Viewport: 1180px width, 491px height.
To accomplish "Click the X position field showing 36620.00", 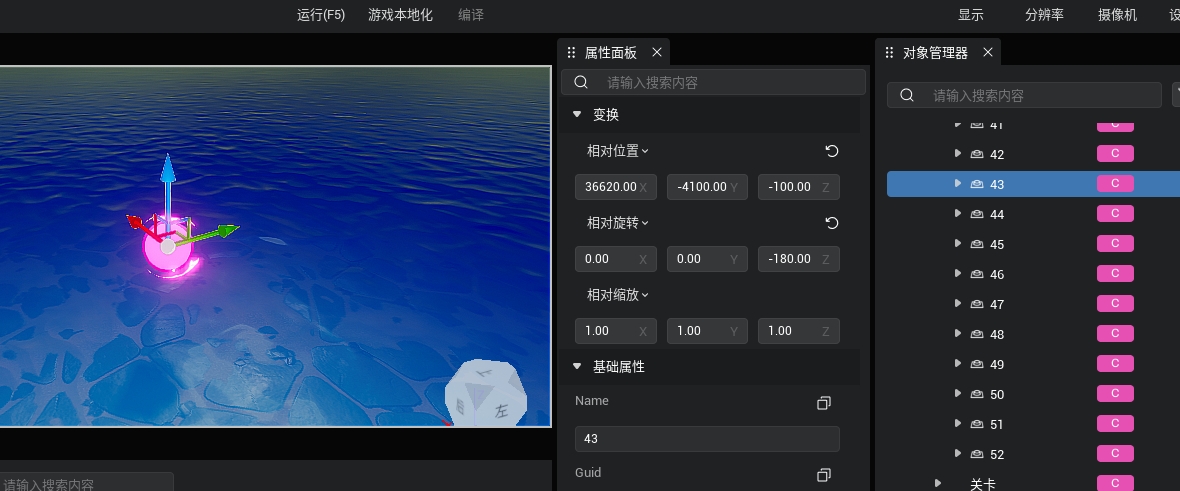I will (x=608, y=187).
